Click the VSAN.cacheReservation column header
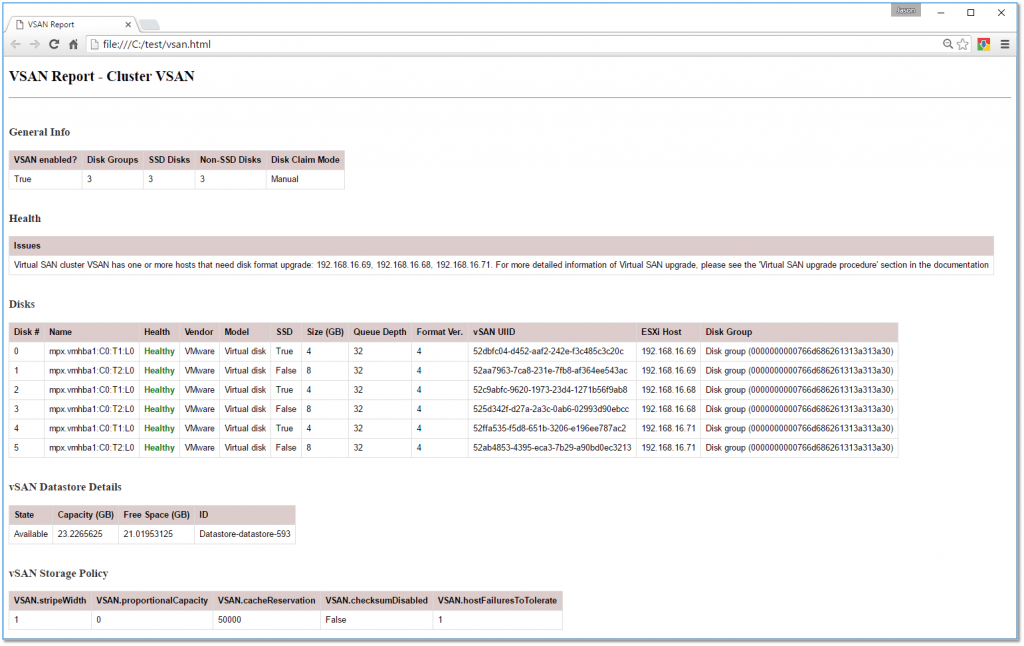This screenshot has height=646, width=1024. tap(266, 601)
